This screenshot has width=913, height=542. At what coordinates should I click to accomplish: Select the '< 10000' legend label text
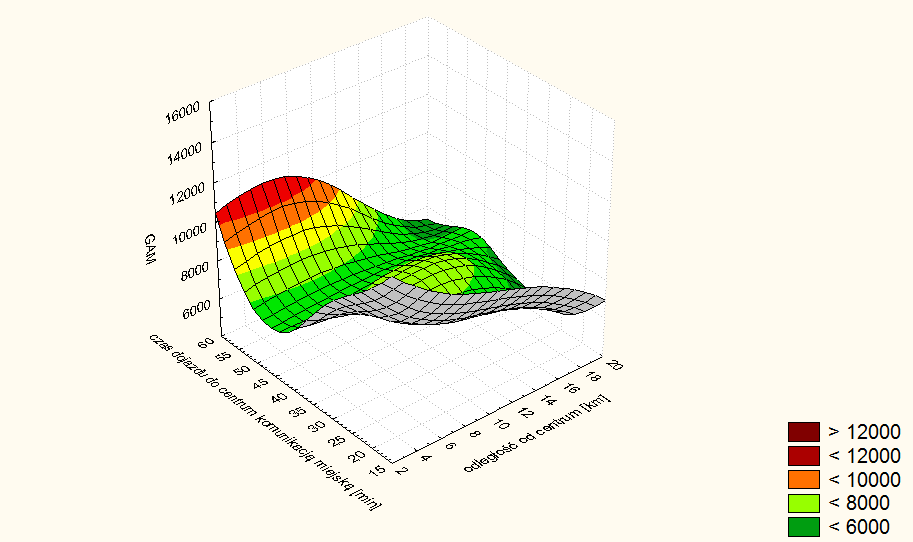click(864, 480)
